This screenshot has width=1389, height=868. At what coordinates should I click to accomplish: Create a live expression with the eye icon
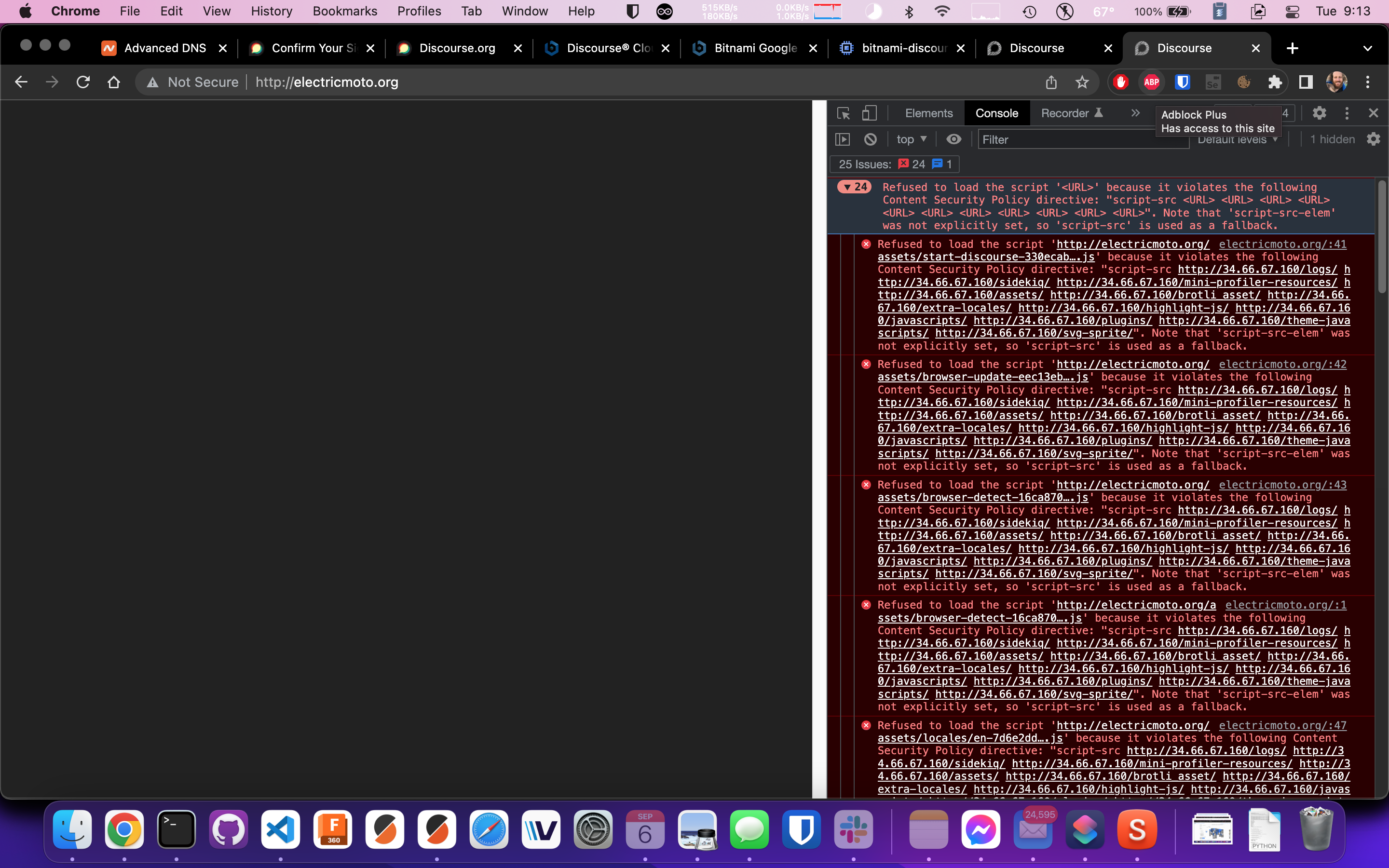pyautogui.click(x=953, y=139)
